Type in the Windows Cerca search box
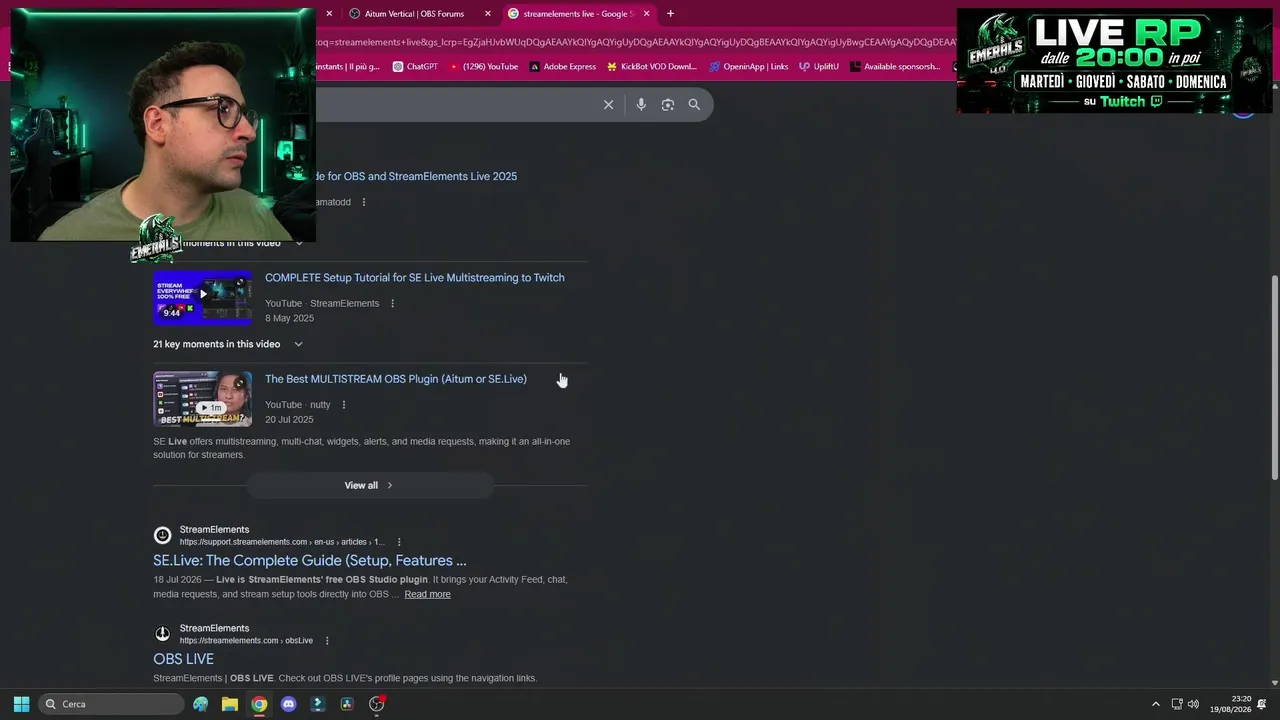Viewport: 1280px width, 720px height. tap(112, 704)
